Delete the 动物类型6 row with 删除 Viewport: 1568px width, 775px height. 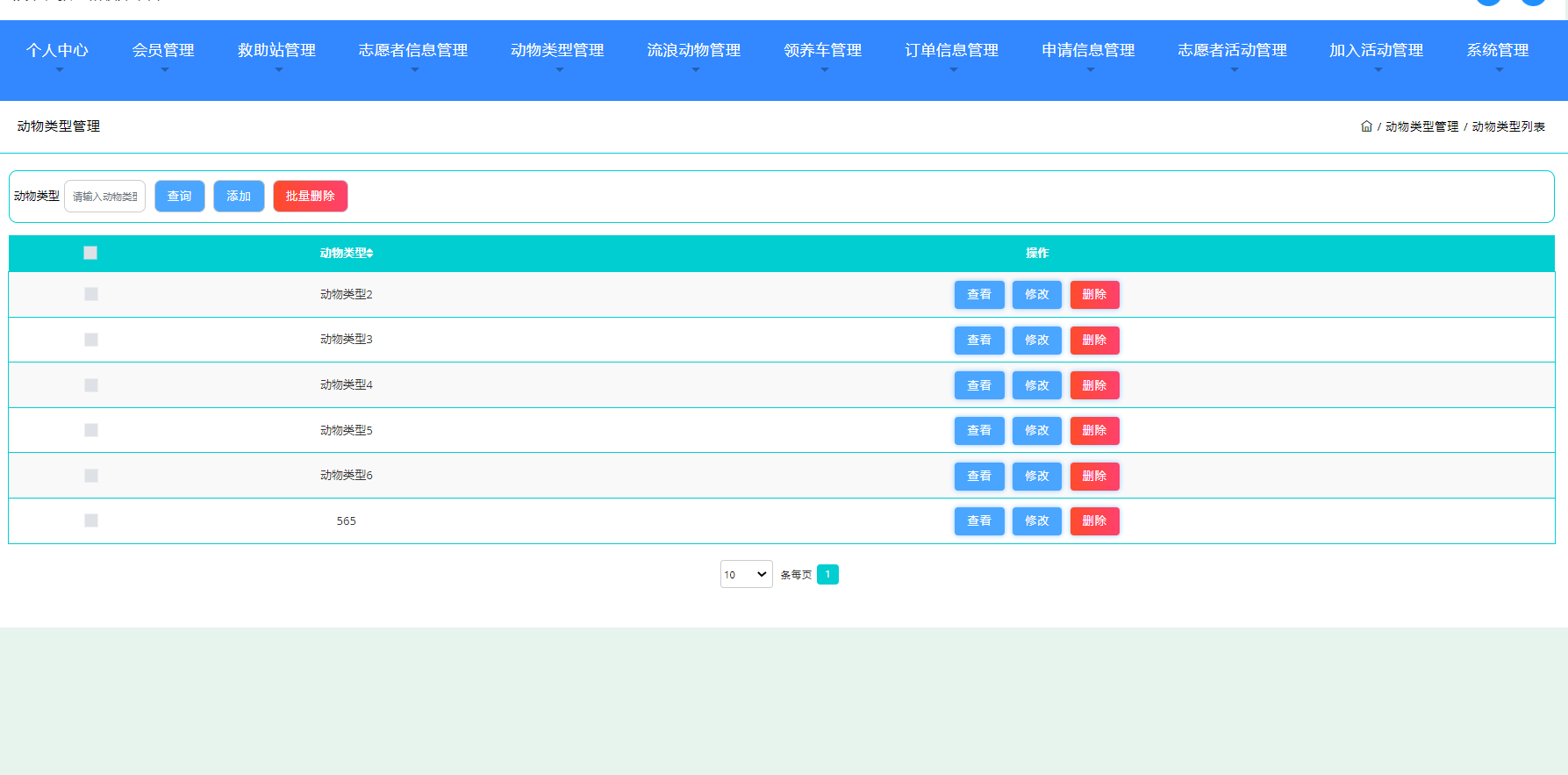pyautogui.click(x=1094, y=477)
